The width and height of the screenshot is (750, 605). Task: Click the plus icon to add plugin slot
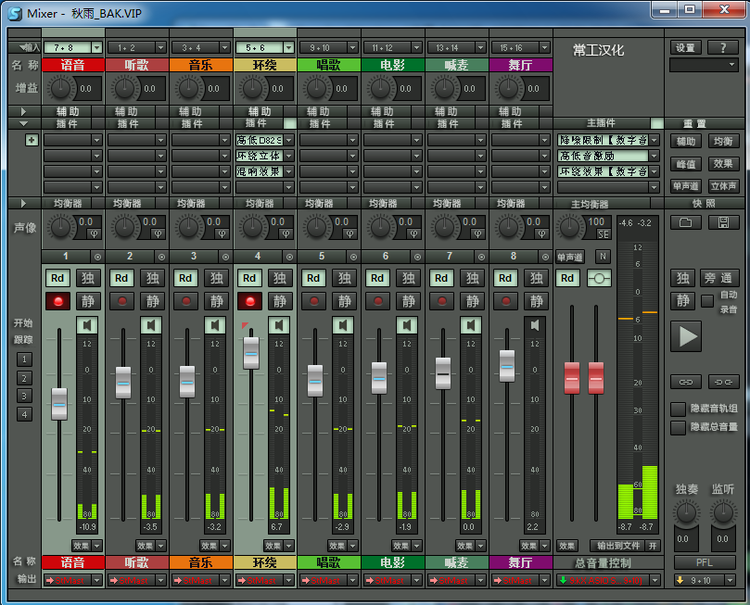coord(32,140)
